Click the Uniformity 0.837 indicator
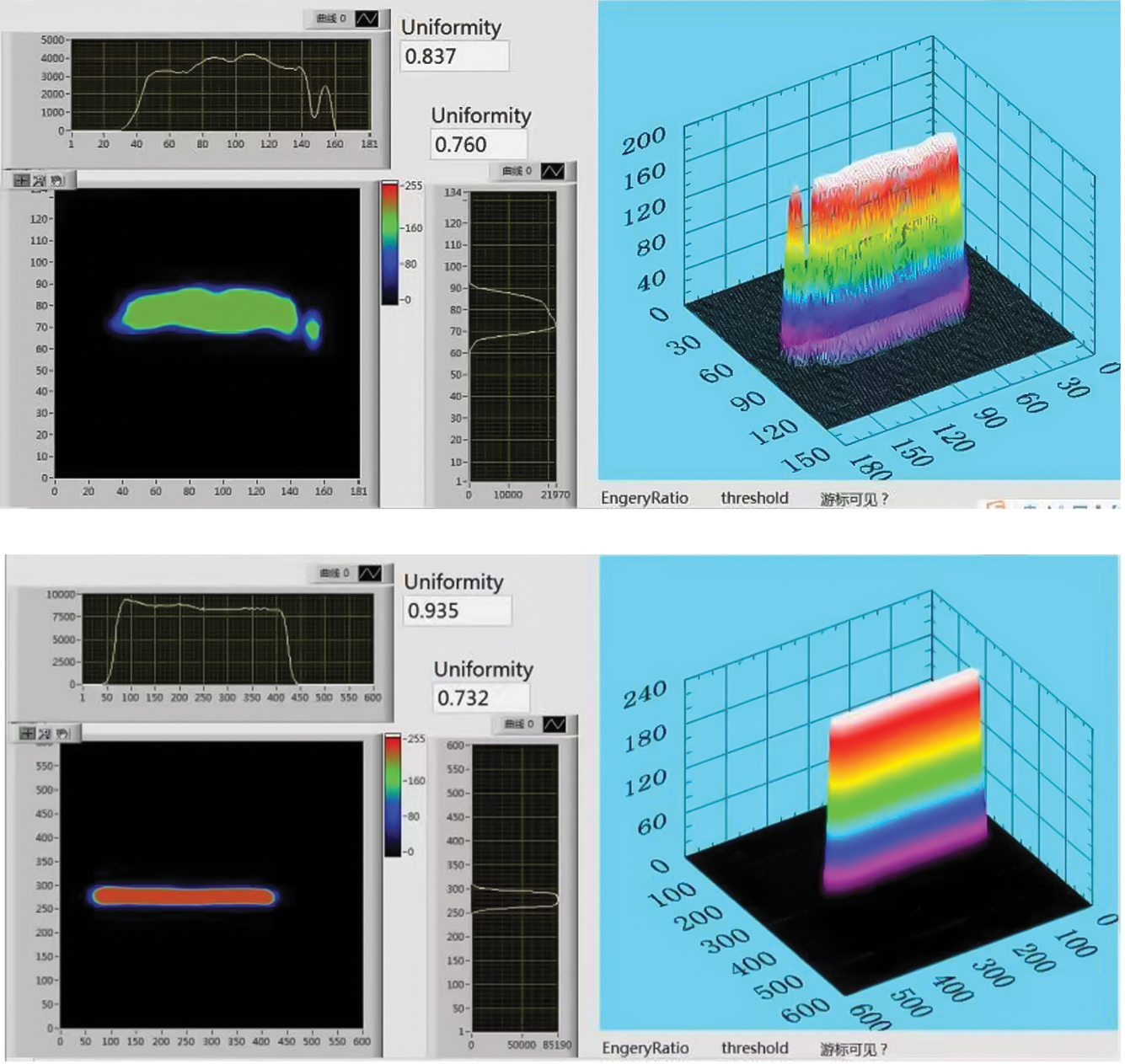The height and width of the screenshot is (1064, 1125). pos(453,55)
